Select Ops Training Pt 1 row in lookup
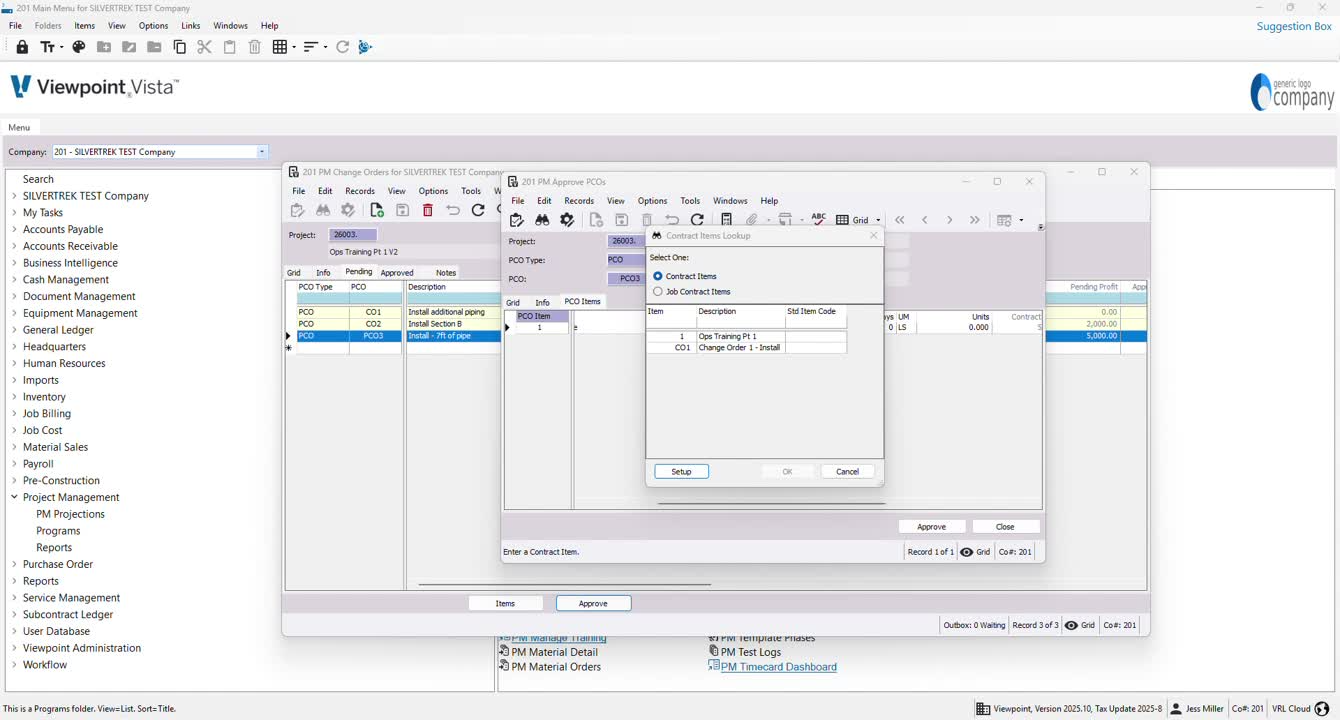The height and width of the screenshot is (720, 1340). tap(747, 337)
